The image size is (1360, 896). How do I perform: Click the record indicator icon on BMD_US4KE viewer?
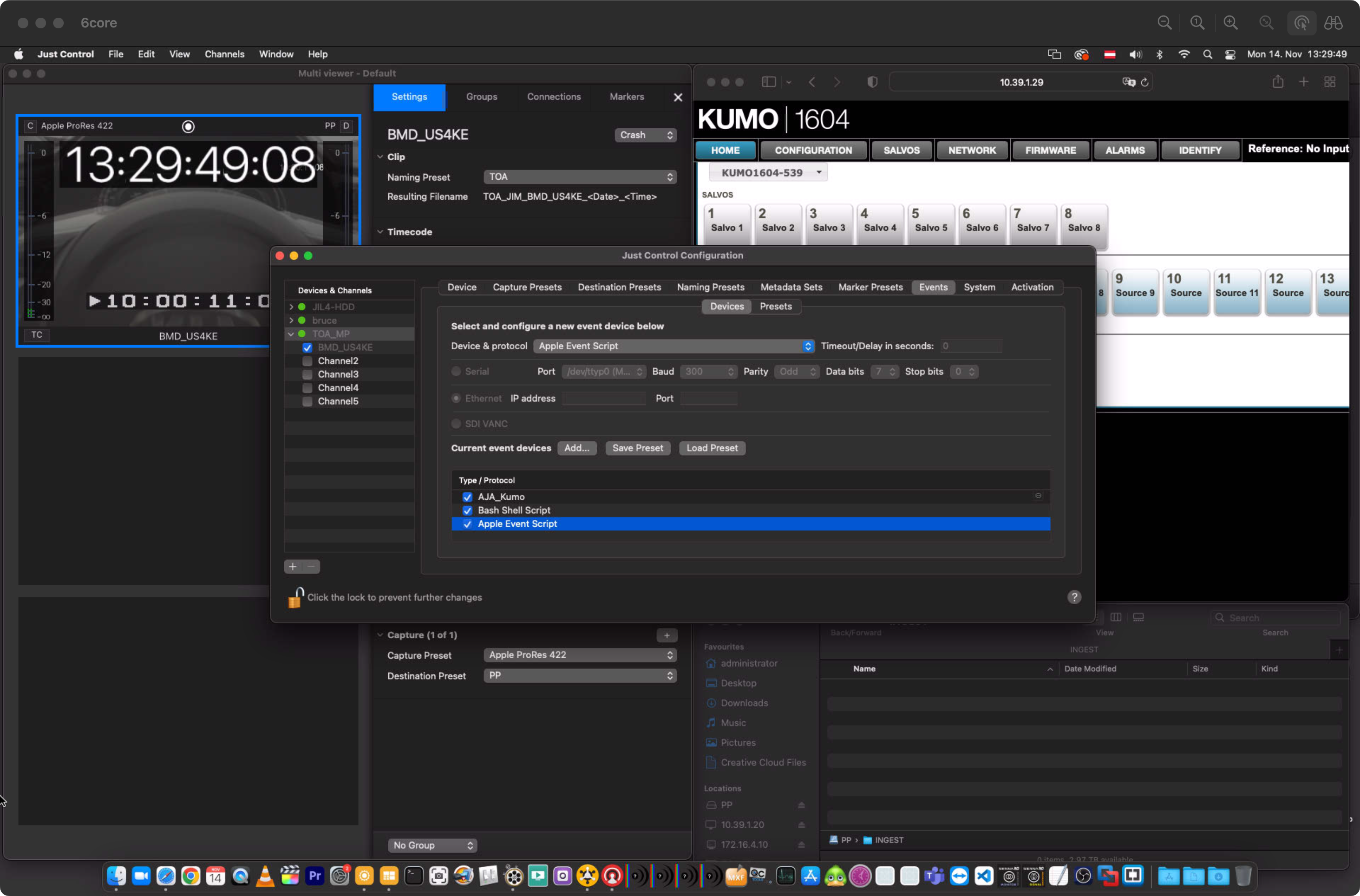point(188,126)
